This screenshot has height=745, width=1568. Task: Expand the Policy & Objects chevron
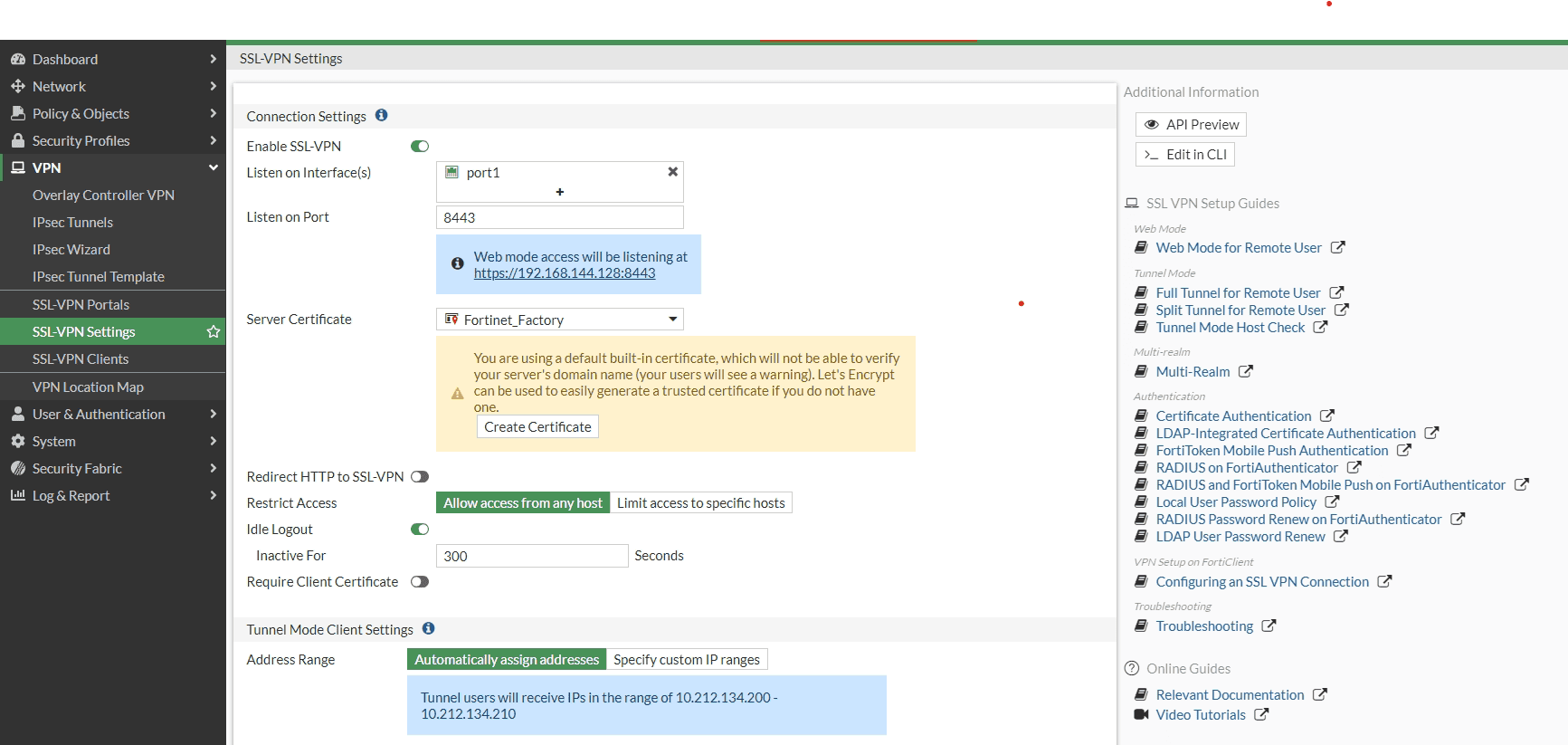(214, 113)
